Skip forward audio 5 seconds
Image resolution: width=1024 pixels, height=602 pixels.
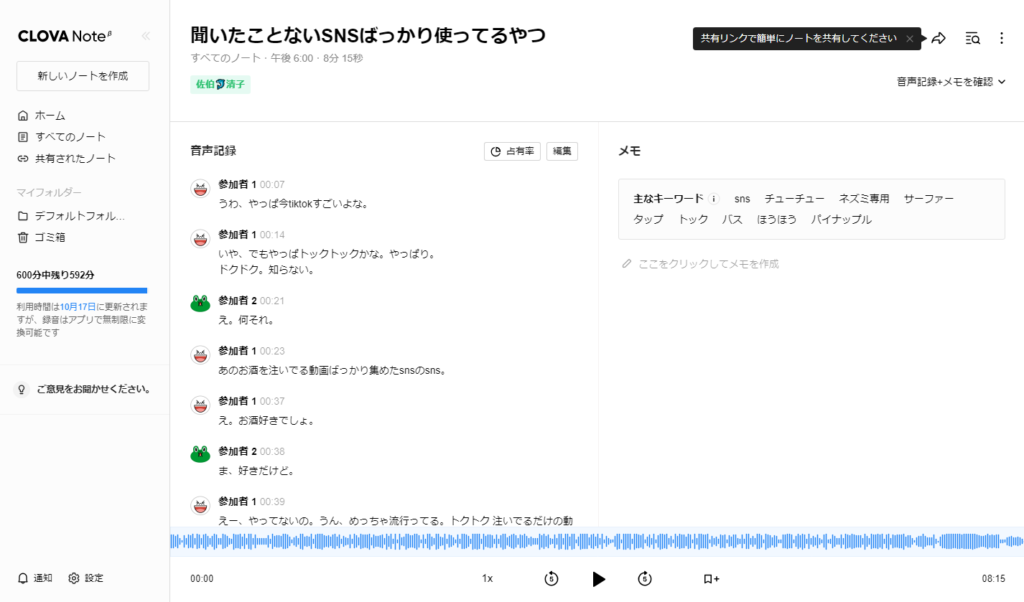pyautogui.click(x=645, y=578)
